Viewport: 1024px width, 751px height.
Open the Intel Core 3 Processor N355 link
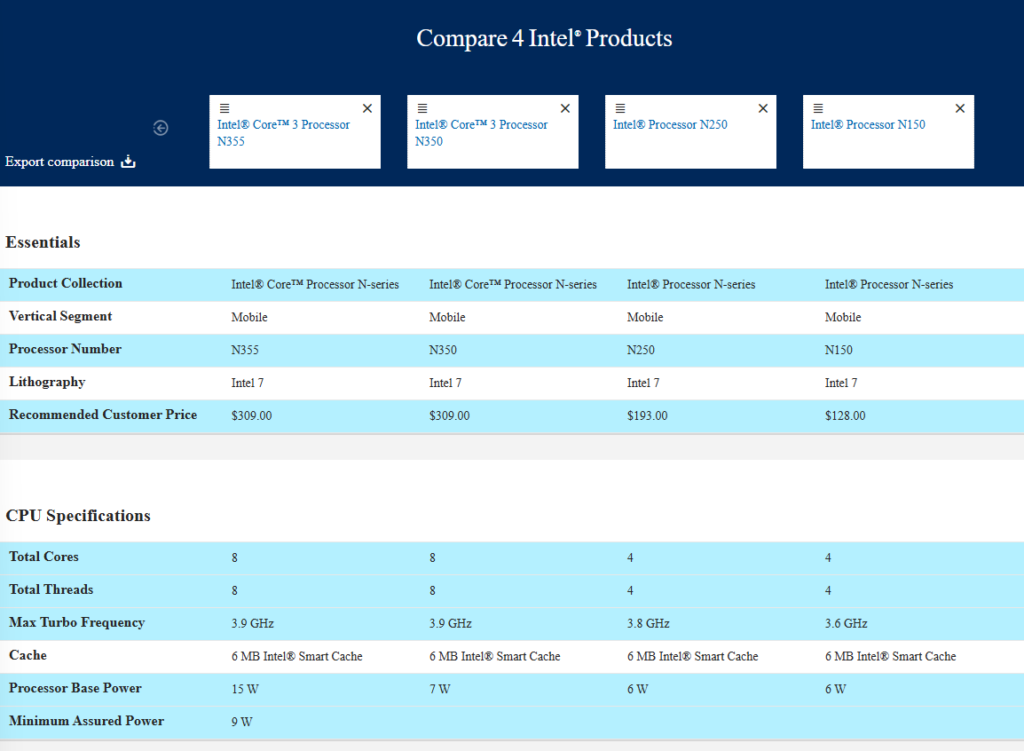click(283, 133)
